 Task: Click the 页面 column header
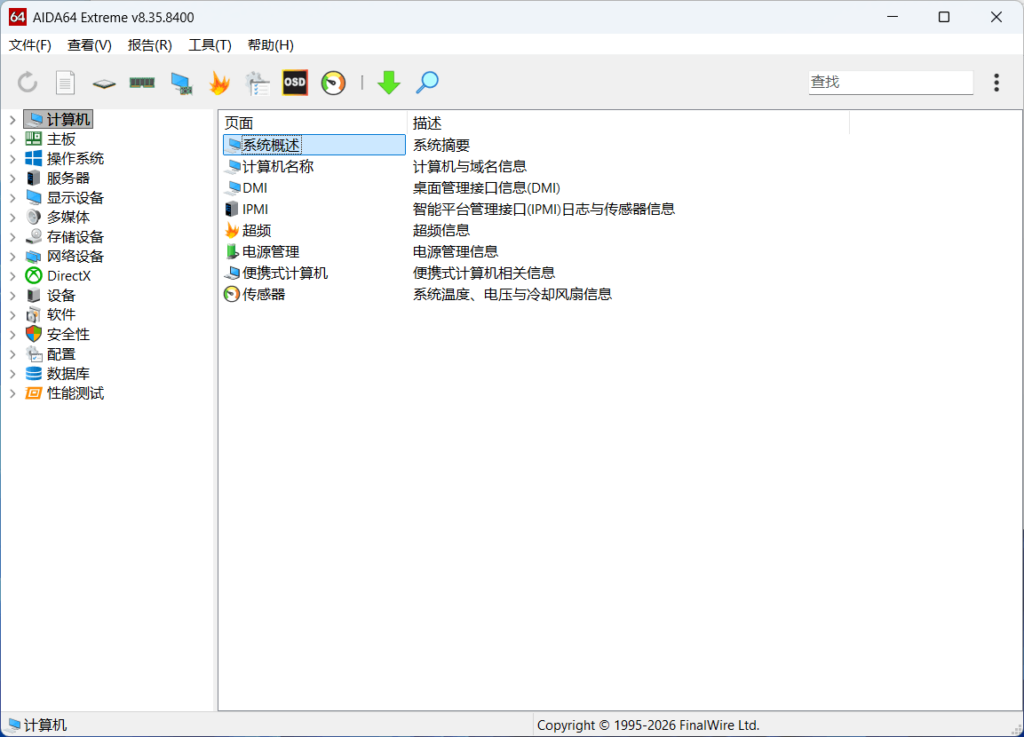point(313,123)
